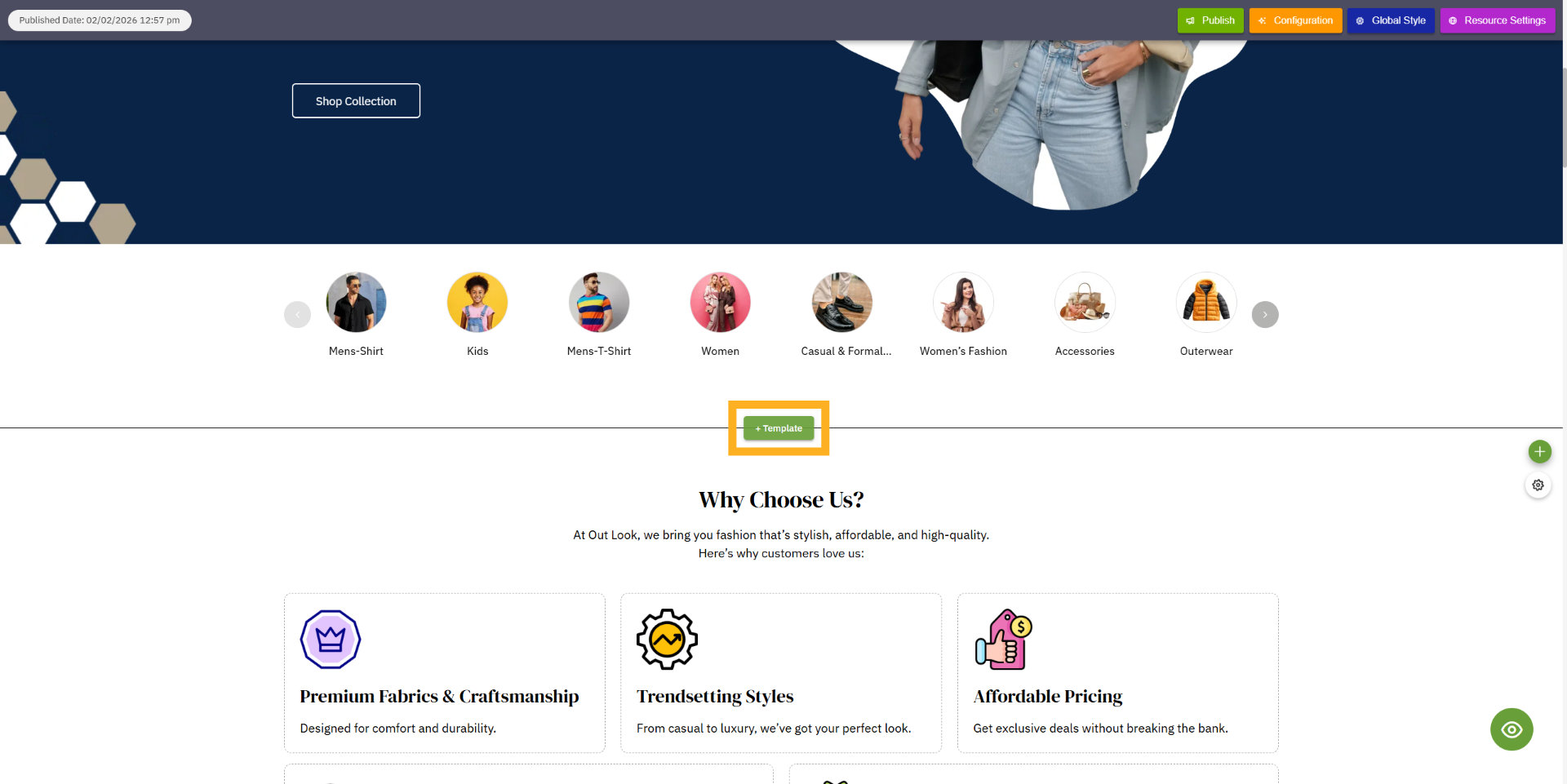This screenshot has height=784, width=1567.
Task: Click the crown icon in Premium Fabrics card
Action: coord(331,640)
